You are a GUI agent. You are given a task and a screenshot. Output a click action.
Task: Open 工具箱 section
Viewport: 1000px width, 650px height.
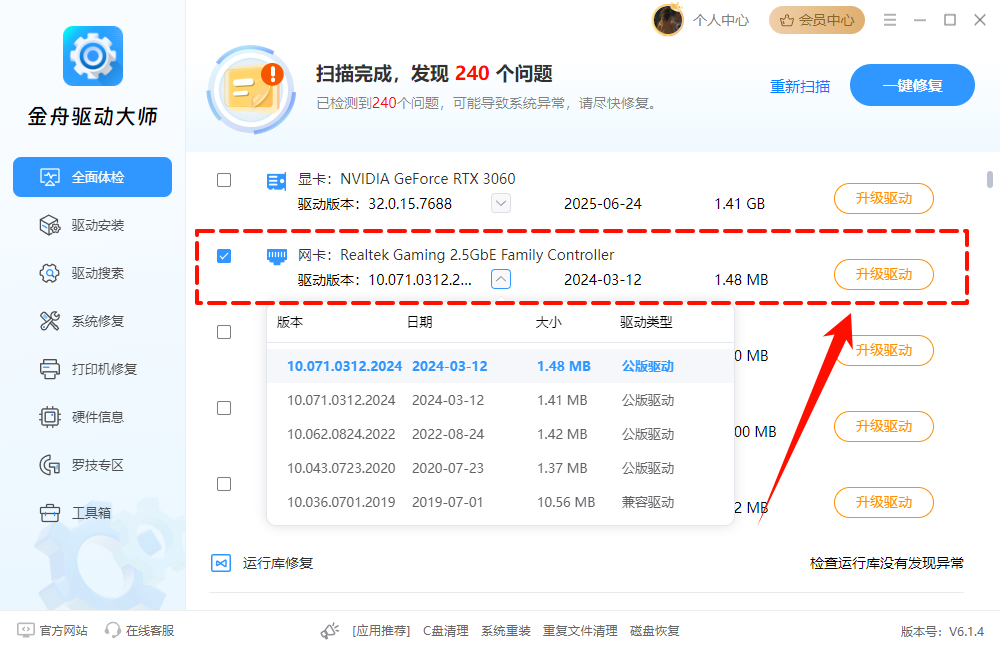pos(92,513)
